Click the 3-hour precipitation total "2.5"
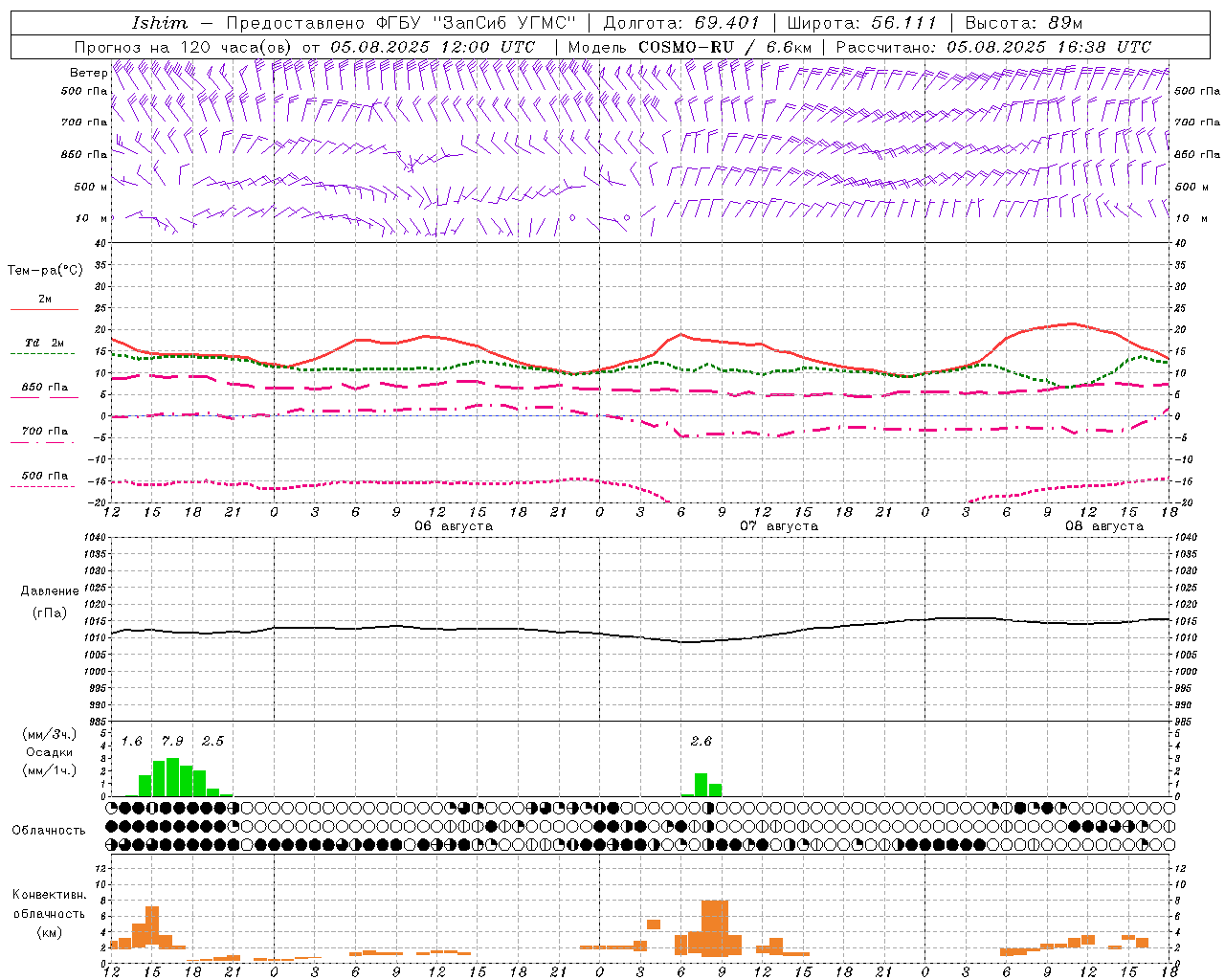 coord(212,742)
